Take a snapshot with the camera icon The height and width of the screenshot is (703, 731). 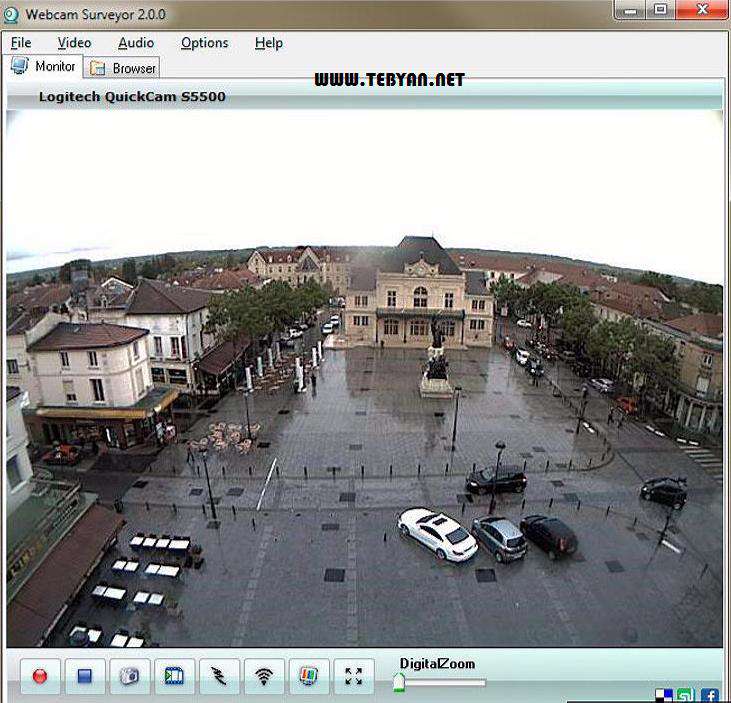click(130, 676)
